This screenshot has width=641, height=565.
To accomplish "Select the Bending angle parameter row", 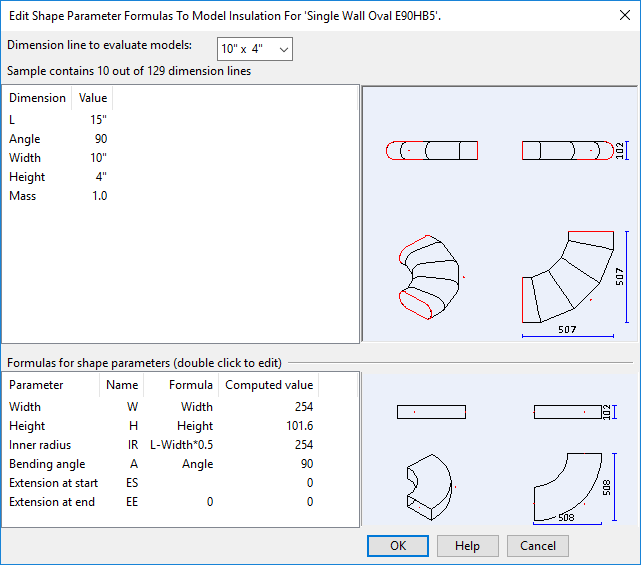I will (x=47, y=464).
